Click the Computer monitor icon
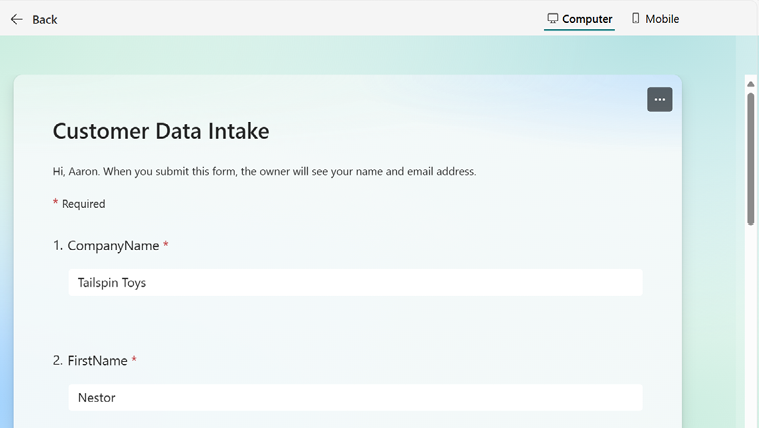The image size is (759, 428). (x=552, y=18)
